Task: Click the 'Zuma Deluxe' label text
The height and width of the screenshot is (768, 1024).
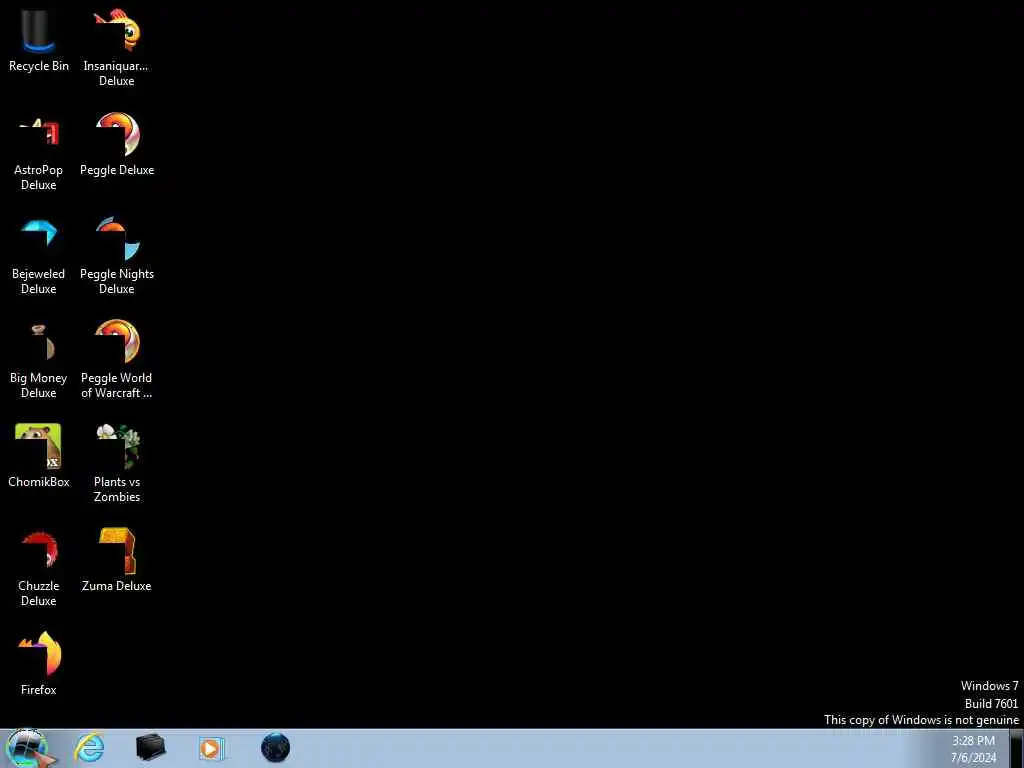Action: click(117, 586)
